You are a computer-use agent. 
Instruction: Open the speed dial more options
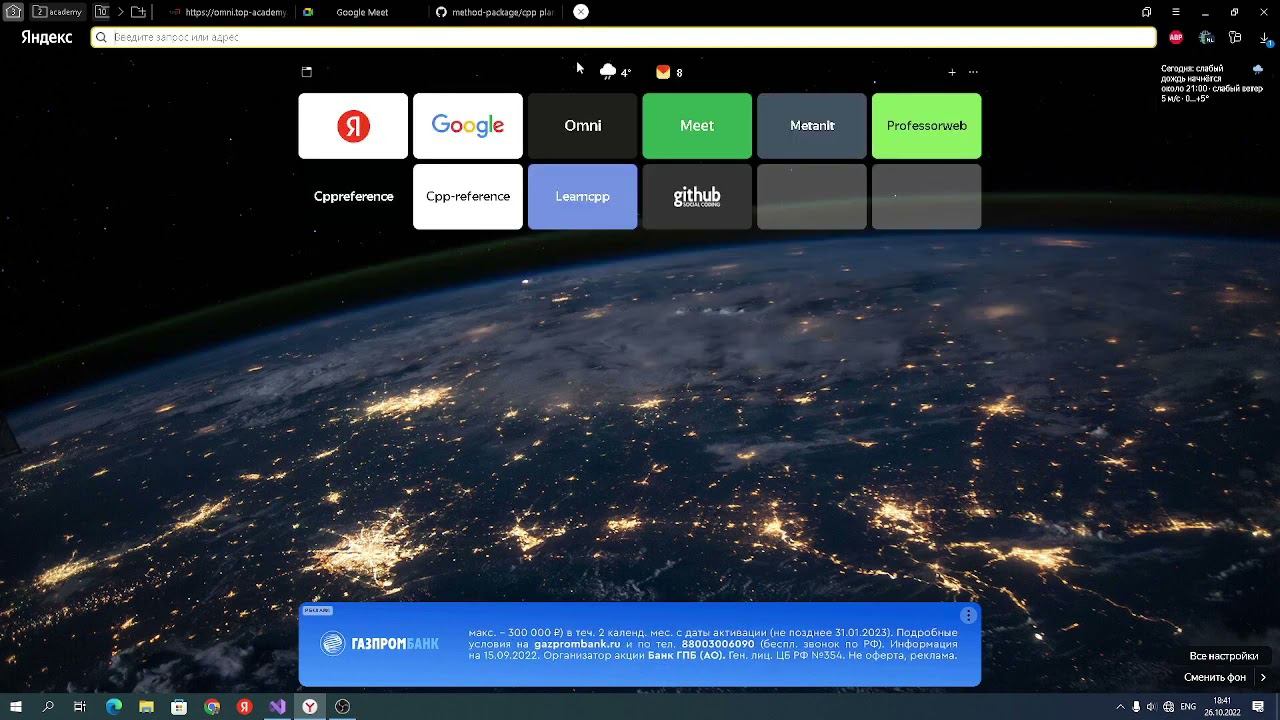coord(973,72)
